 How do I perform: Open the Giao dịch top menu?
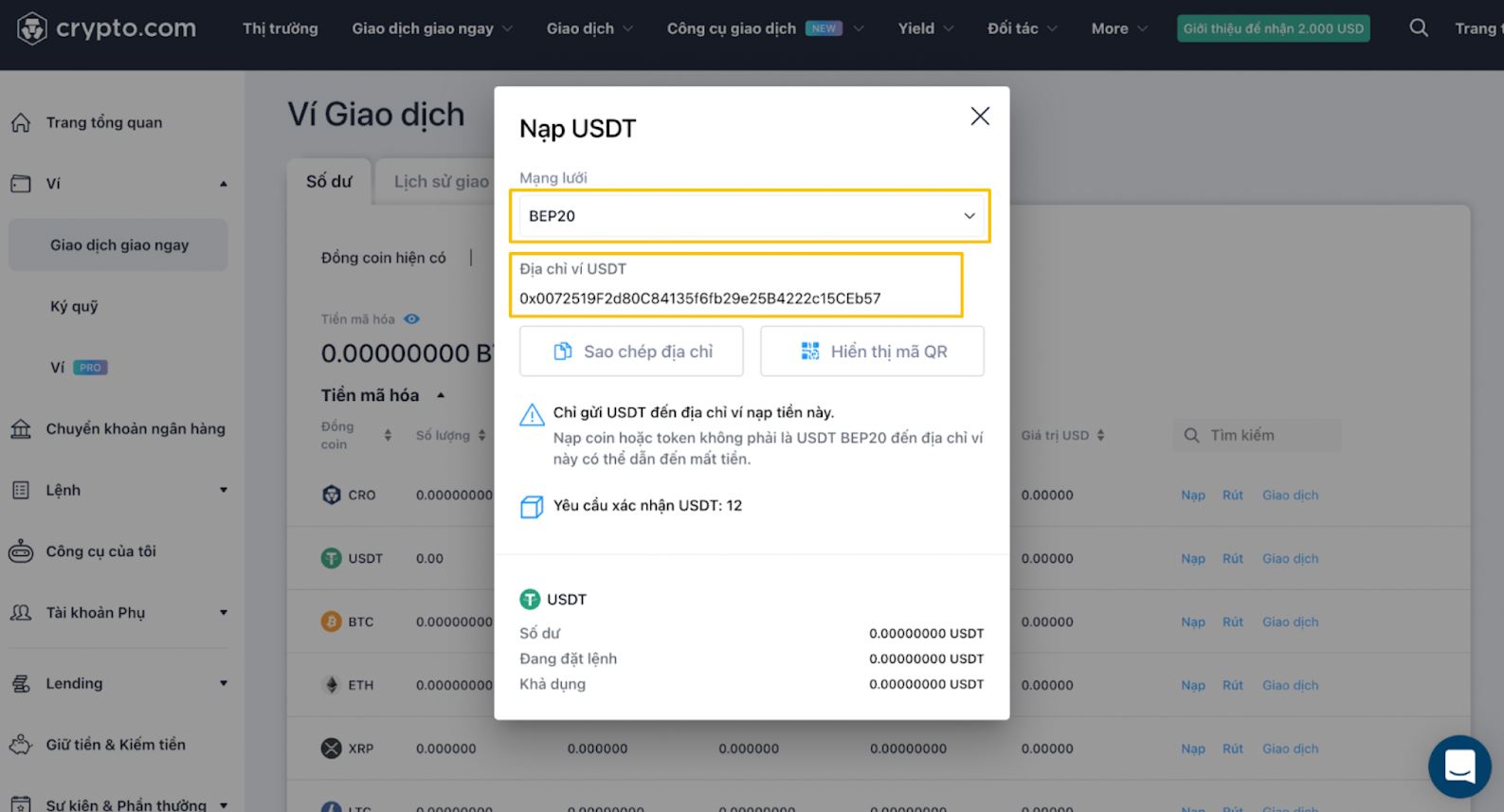pos(589,28)
